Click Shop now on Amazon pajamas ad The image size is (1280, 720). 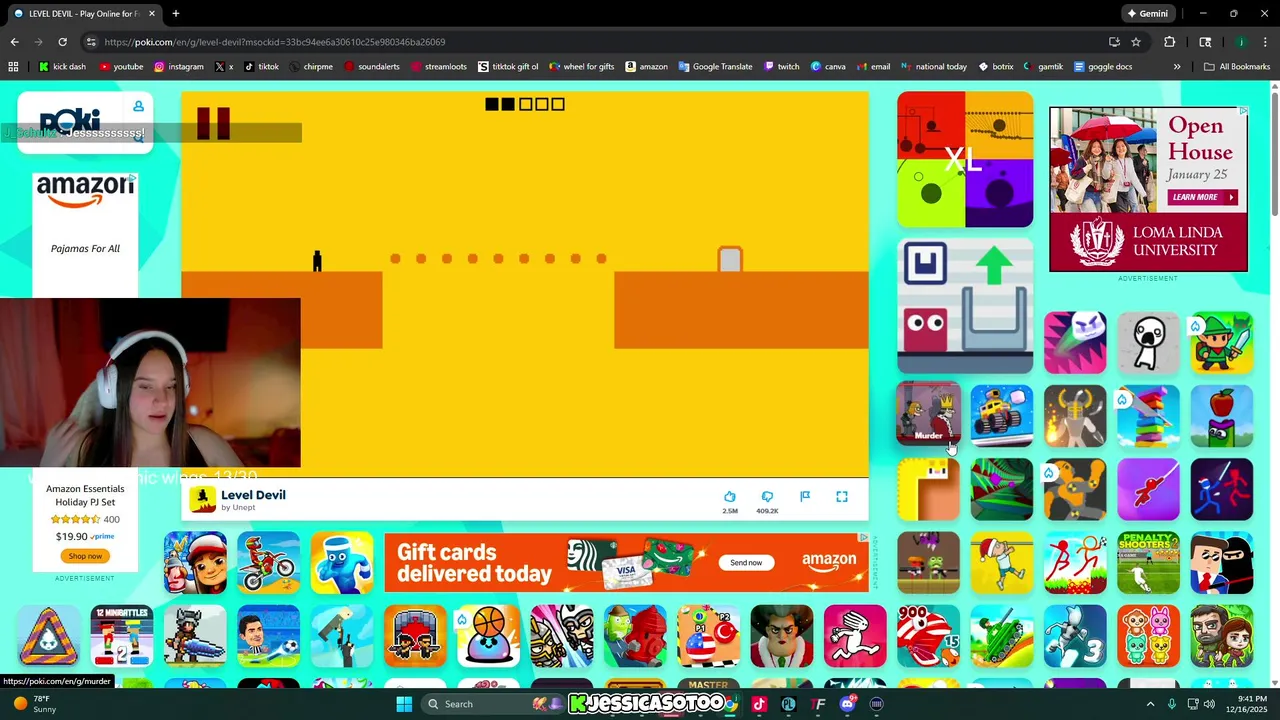tap(85, 556)
